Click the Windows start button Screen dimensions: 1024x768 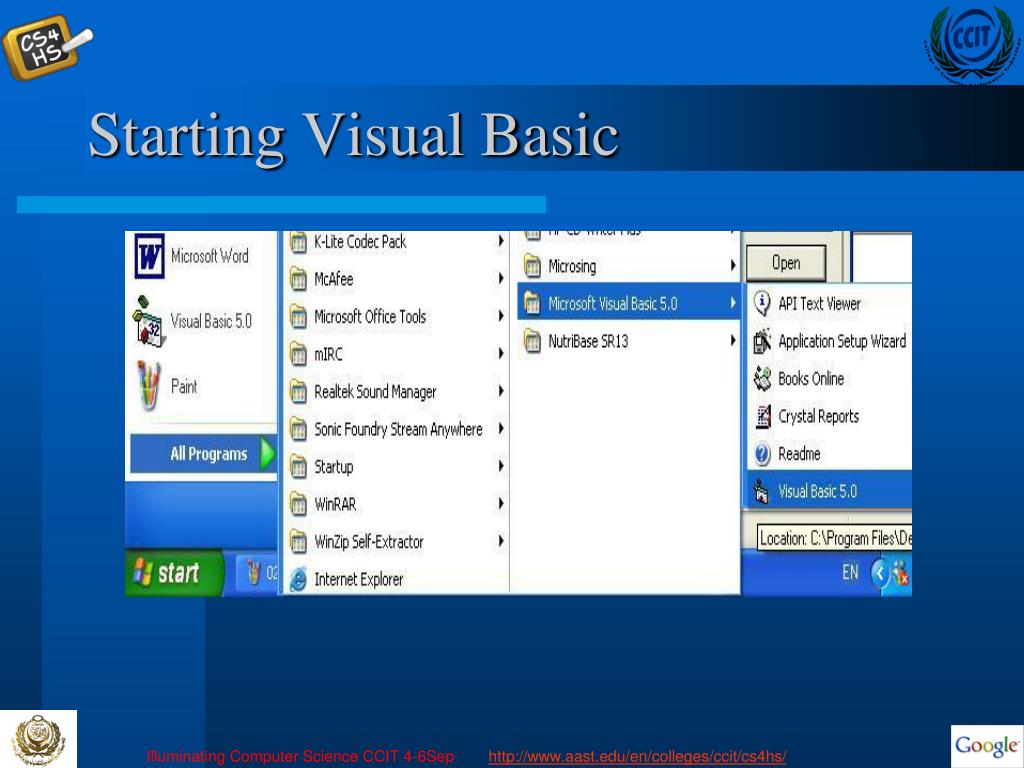[173, 573]
